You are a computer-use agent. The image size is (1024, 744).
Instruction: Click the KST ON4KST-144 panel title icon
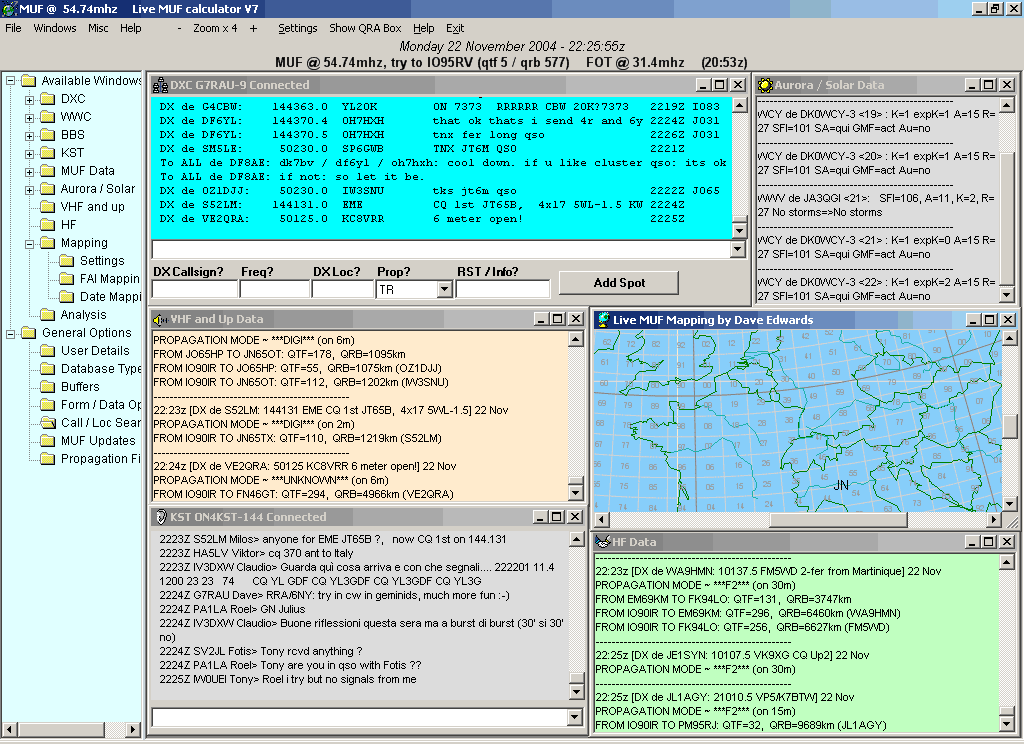pyautogui.click(x=160, y=517)
